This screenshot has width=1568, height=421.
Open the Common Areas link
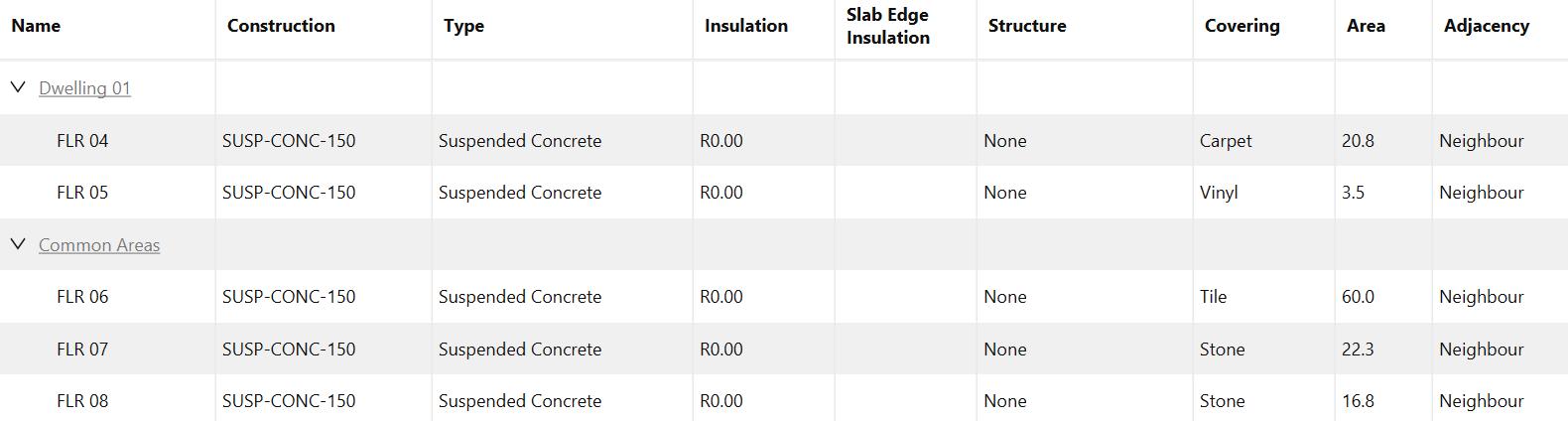pyautogui.click(x=99, y=245)
